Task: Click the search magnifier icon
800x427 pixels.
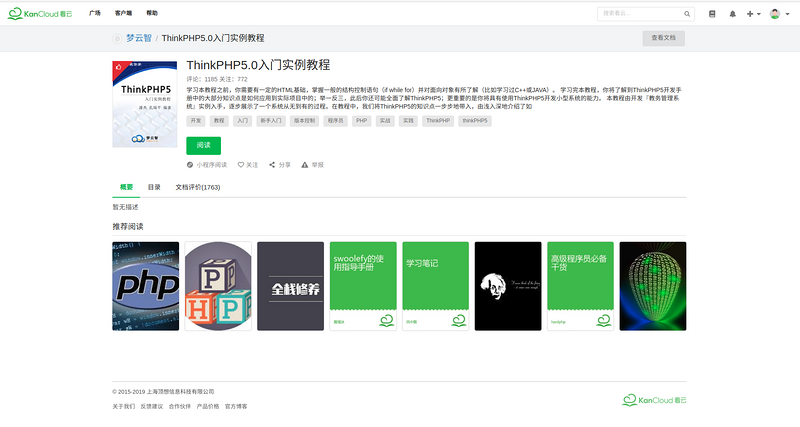Action: (x=687, y=14)
